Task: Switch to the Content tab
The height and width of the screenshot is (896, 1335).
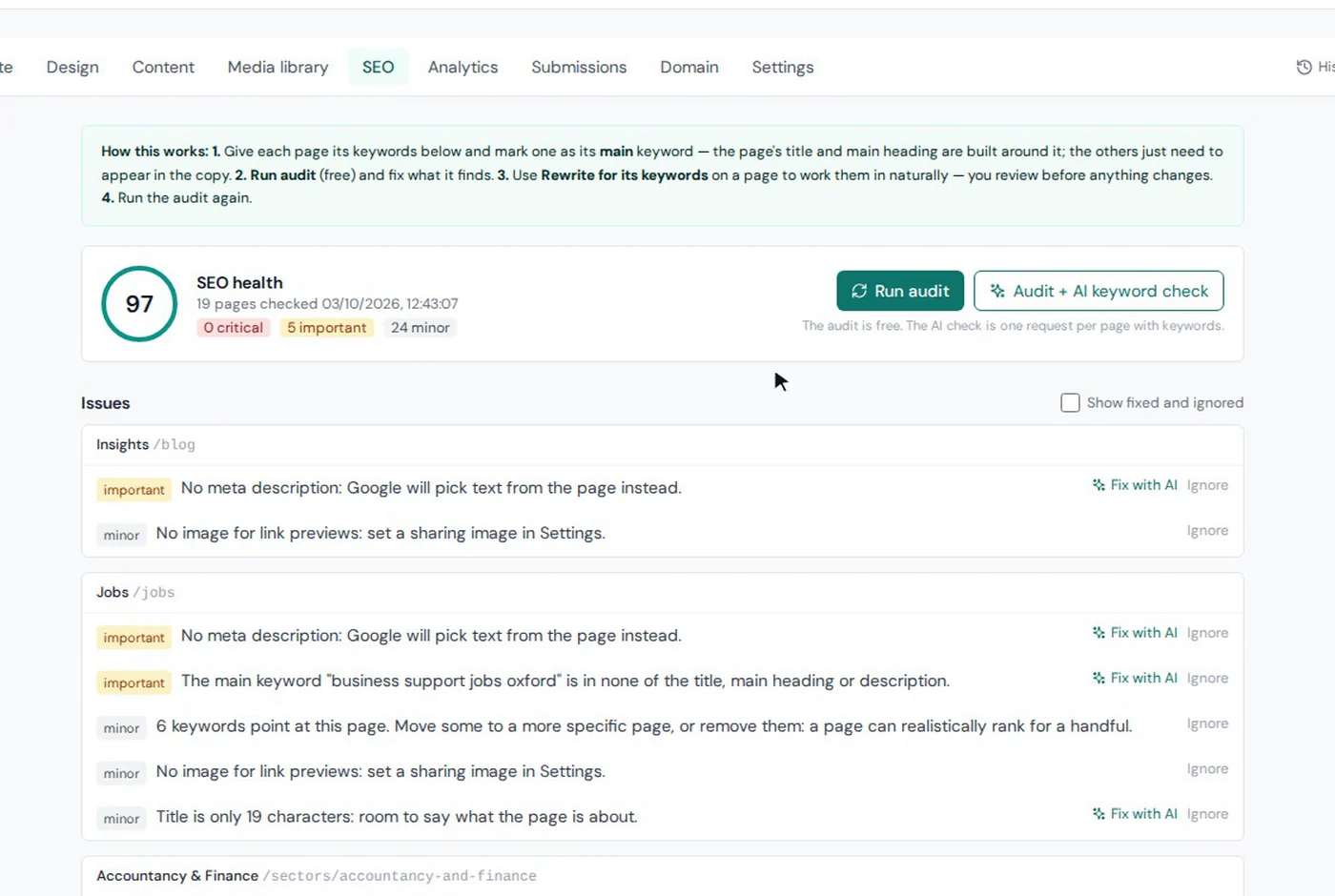Action: pyautogui.click(x=163, y=67)
